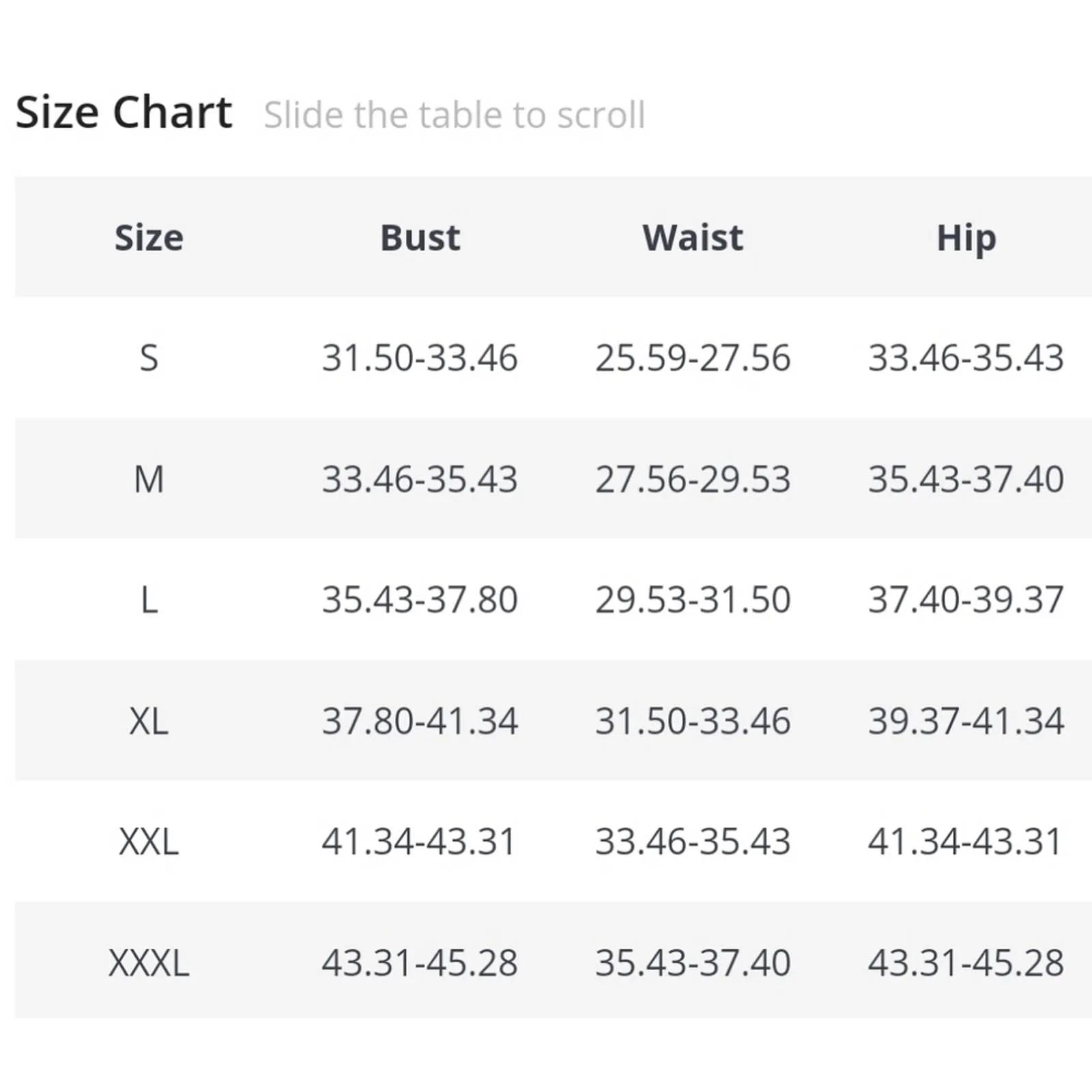
Task: Click bust value 35.43-37.80 for size L
Action: 420,600
